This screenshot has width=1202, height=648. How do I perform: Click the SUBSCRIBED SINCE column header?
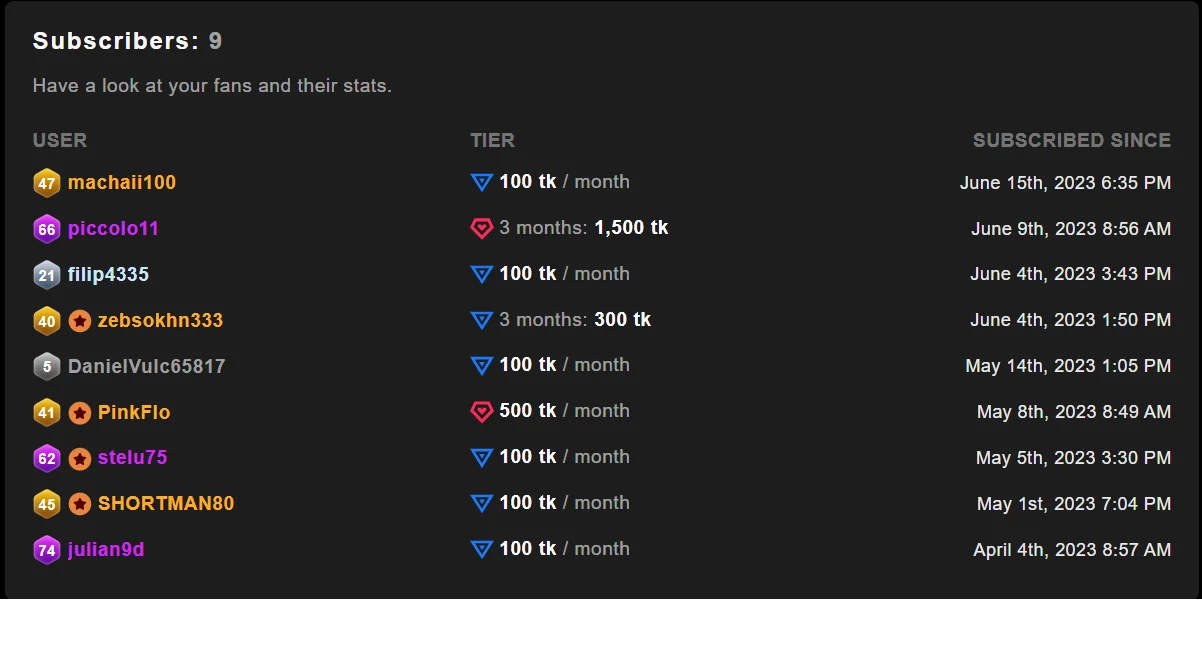(1071, 140)
